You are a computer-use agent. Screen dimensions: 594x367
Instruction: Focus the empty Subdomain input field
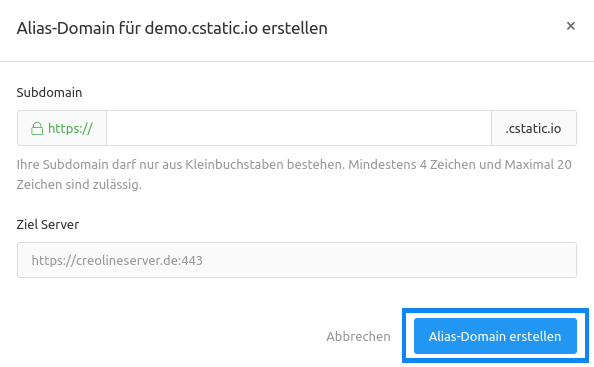[x=299, y=128]
